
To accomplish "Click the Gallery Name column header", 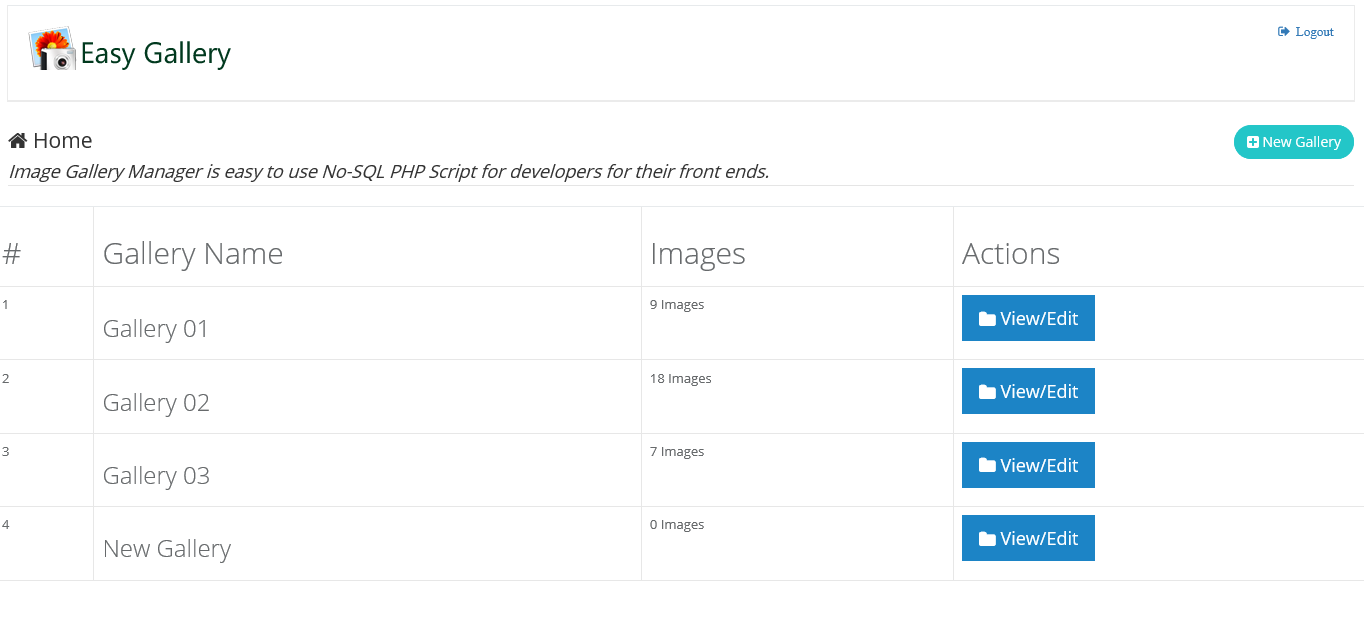I will (193, 254).
